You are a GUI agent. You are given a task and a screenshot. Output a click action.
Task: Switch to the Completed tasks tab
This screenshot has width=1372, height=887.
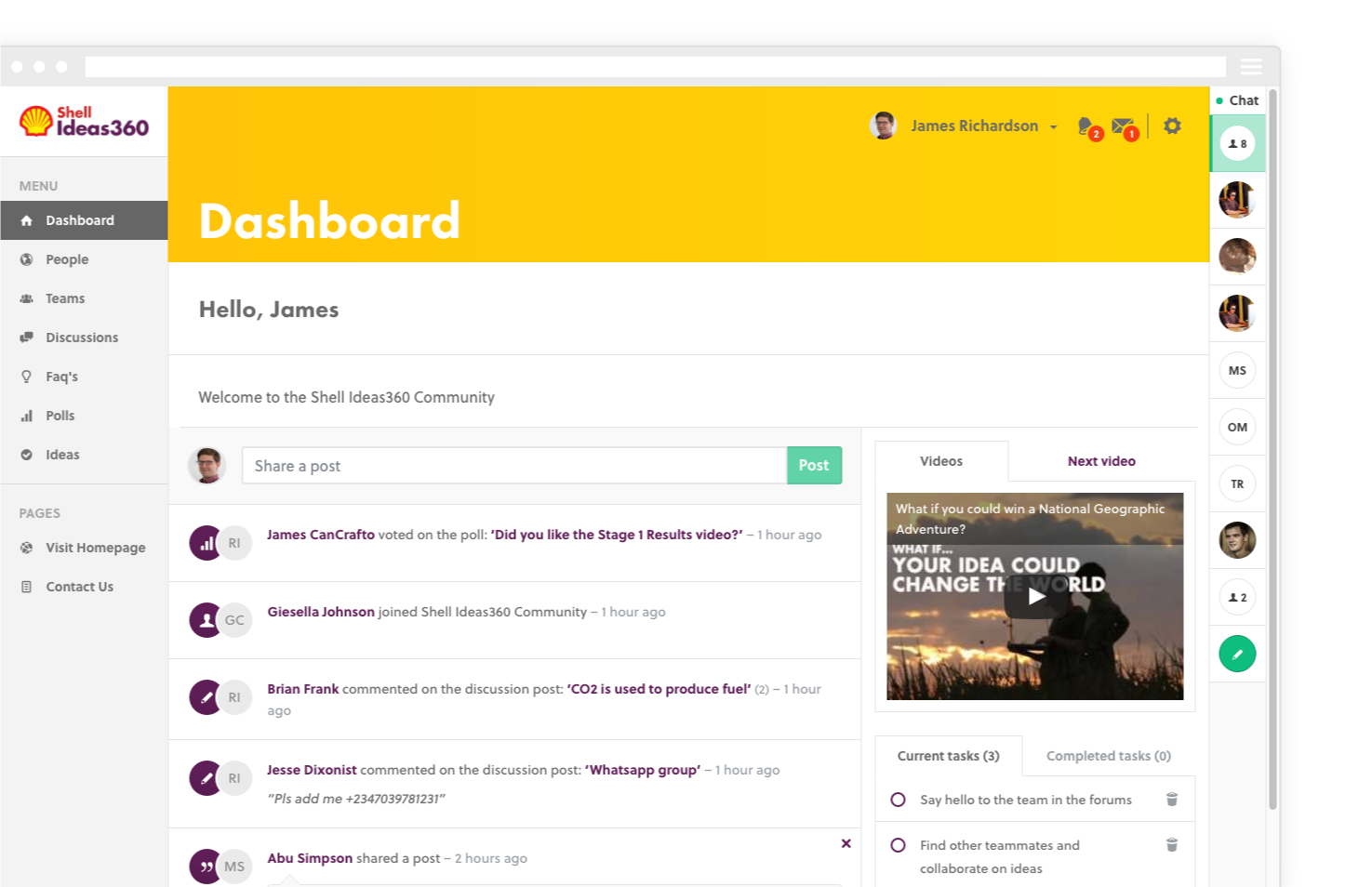tap(1108, 756)
